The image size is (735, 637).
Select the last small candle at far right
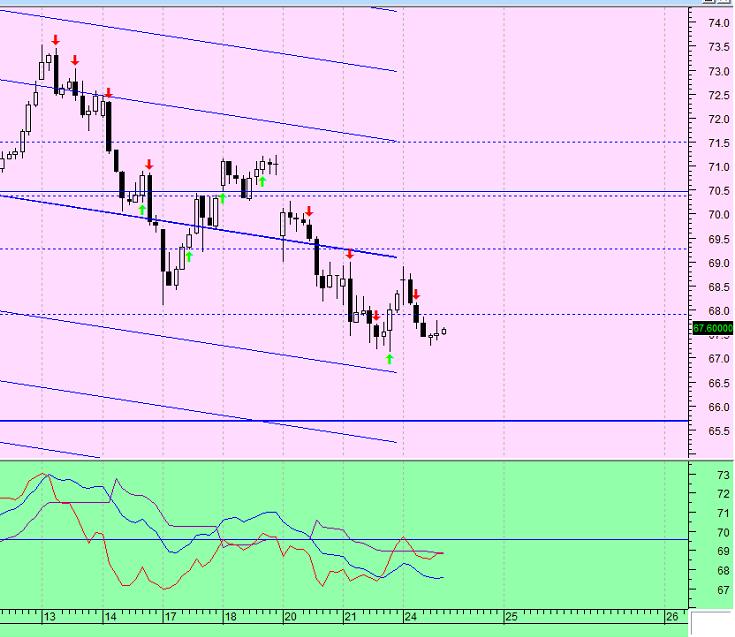[x=444, y=331]
